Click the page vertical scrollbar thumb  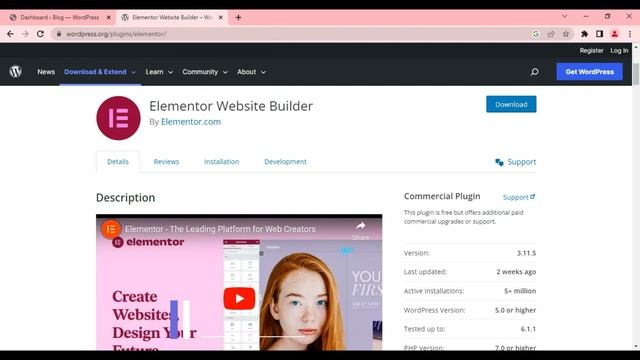(x=636, y=73)
